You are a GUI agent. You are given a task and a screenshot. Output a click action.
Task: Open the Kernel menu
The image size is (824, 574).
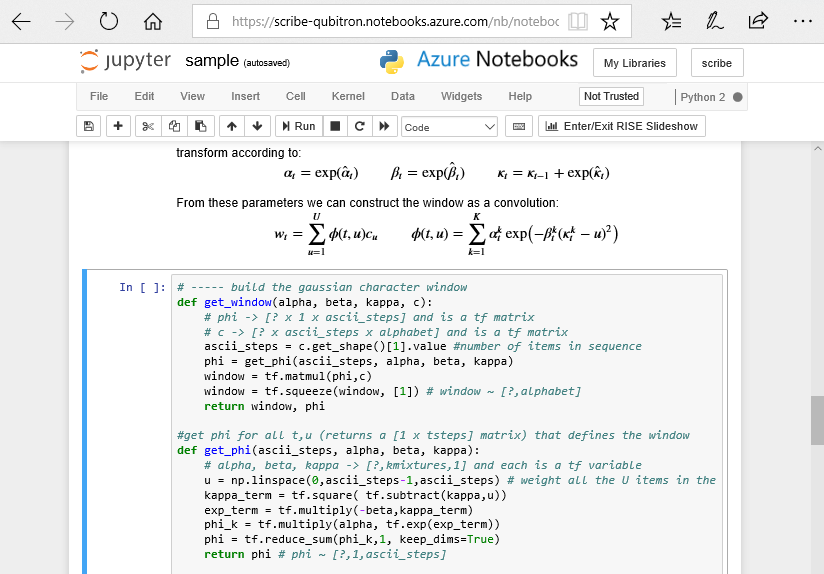click(x=348, y=96)
